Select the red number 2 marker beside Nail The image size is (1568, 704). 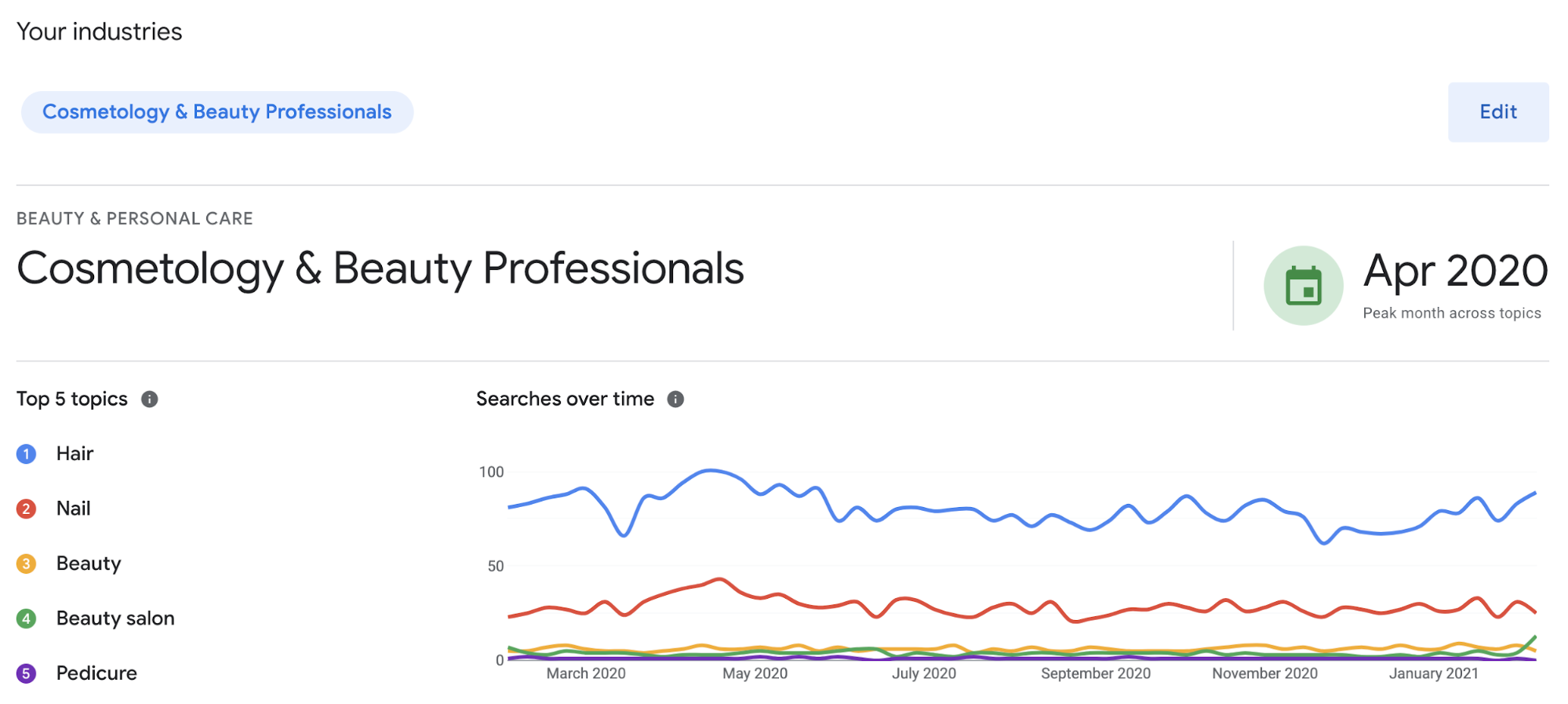(x=25, y=508)
